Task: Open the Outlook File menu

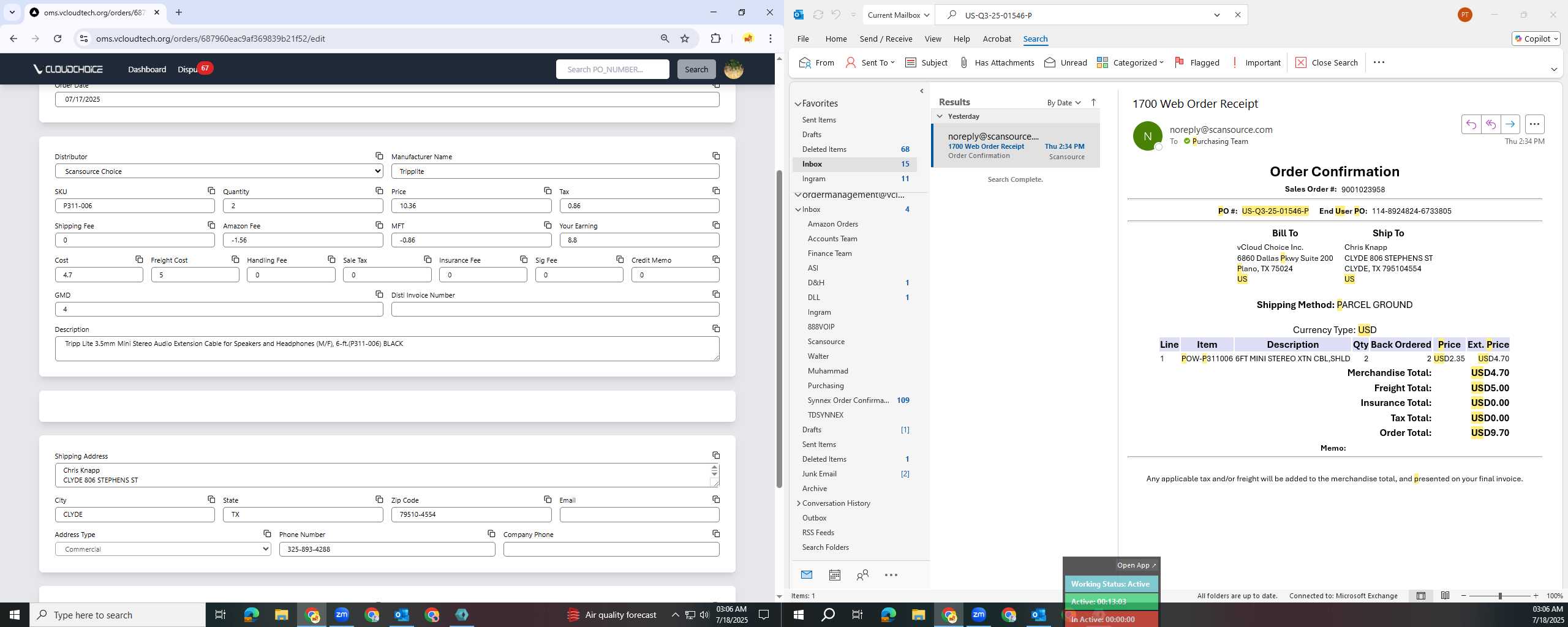Action: click(x=802, y=39)
